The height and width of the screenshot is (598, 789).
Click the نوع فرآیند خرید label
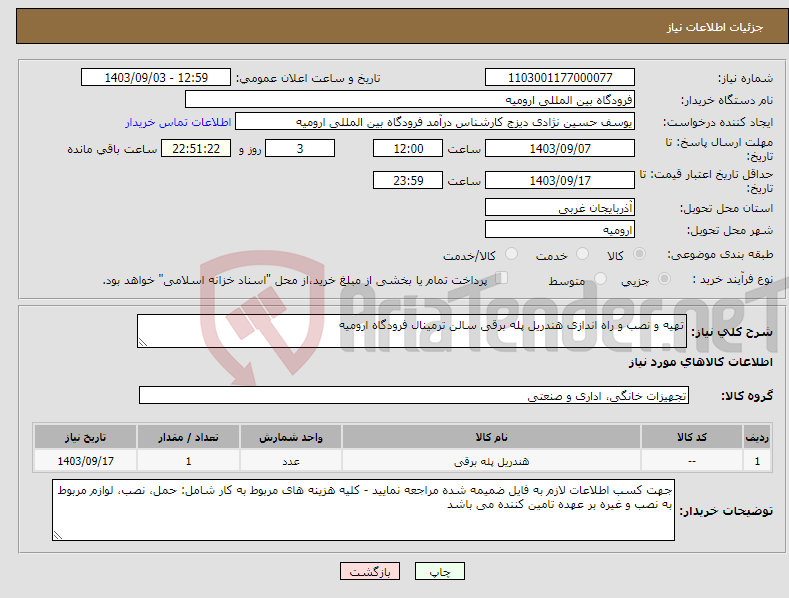tap(733, 279)
